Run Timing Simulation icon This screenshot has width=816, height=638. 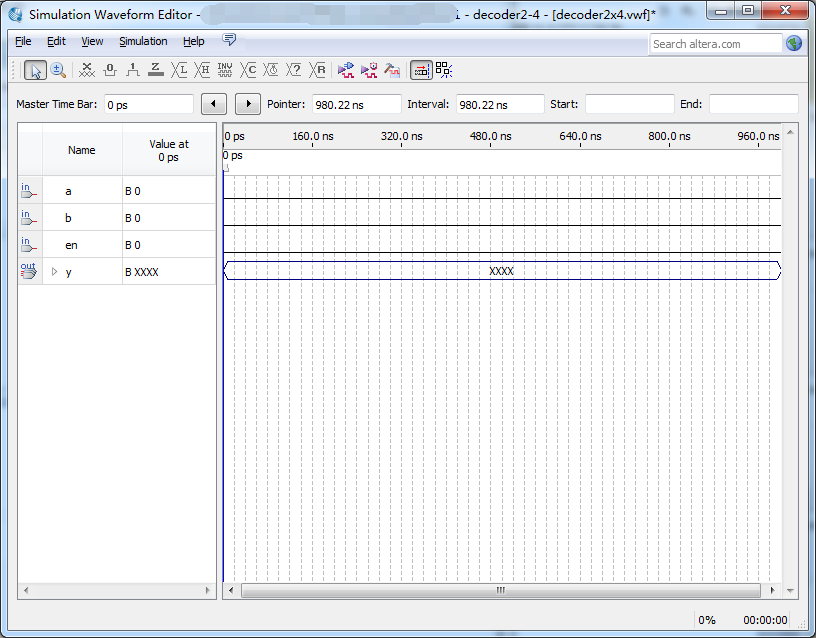click(x=369, y=70)
